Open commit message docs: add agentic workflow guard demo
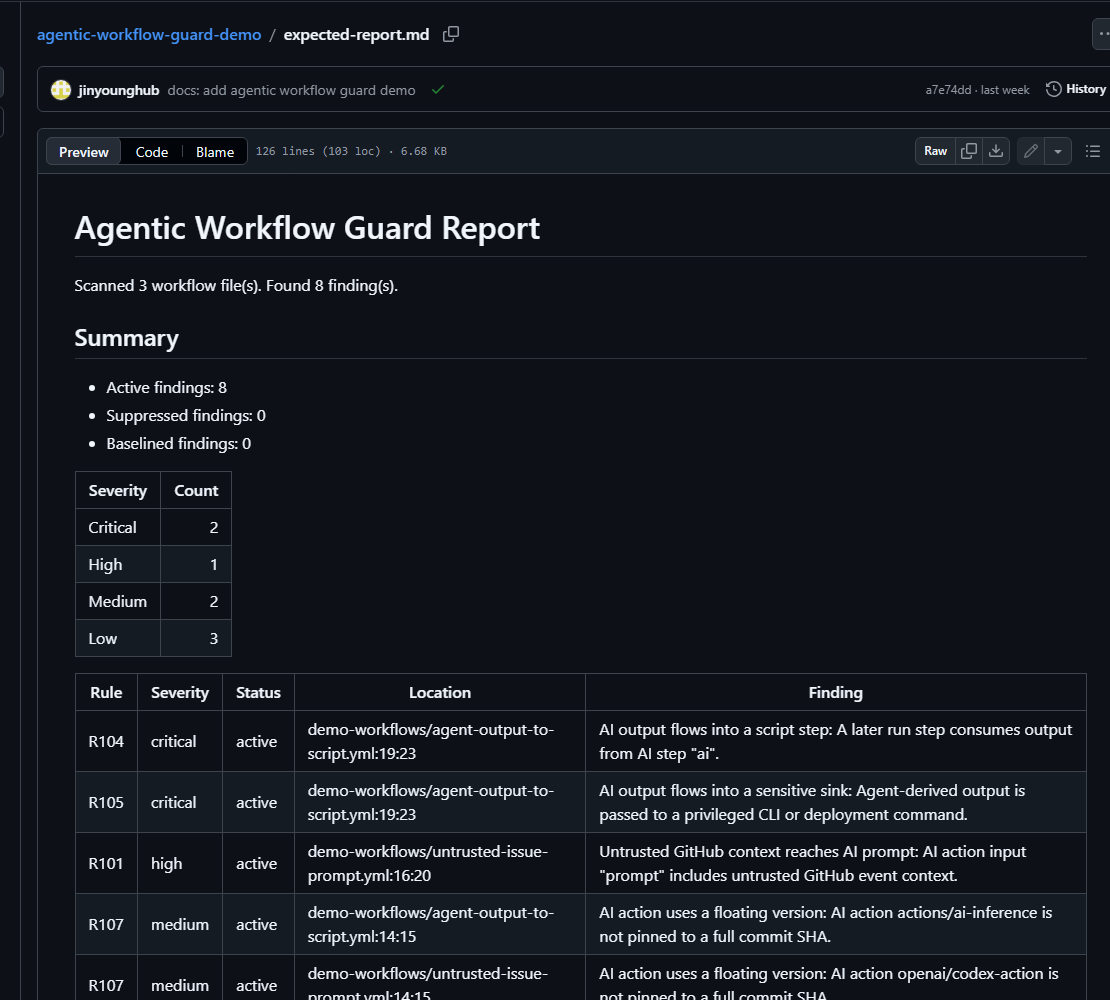The width and height of the screenshot is (1110, 1000). pyautogui.click(x=292, y=91)
